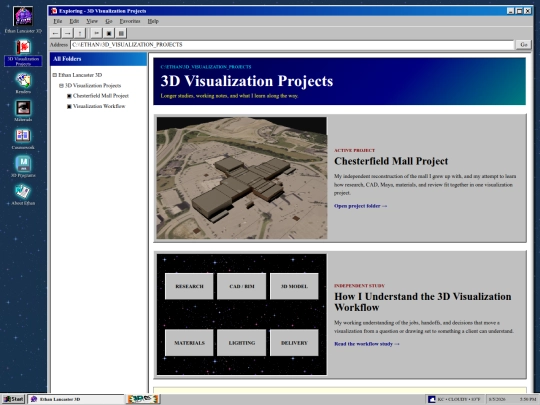This screenshot has height=405, width=540.
Task: Click the Chesterfield Mall Project heading
Action: click(391, 161)
